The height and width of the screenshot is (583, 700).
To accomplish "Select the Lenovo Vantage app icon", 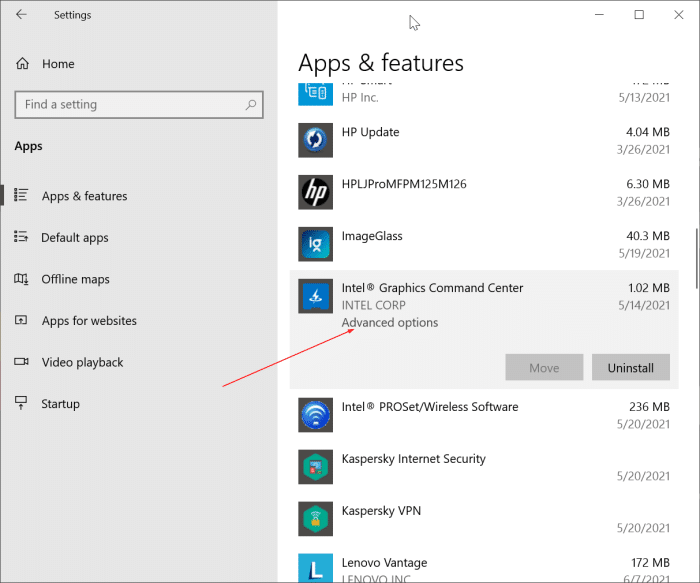I will pyautogui.click(x=315, y=568).
